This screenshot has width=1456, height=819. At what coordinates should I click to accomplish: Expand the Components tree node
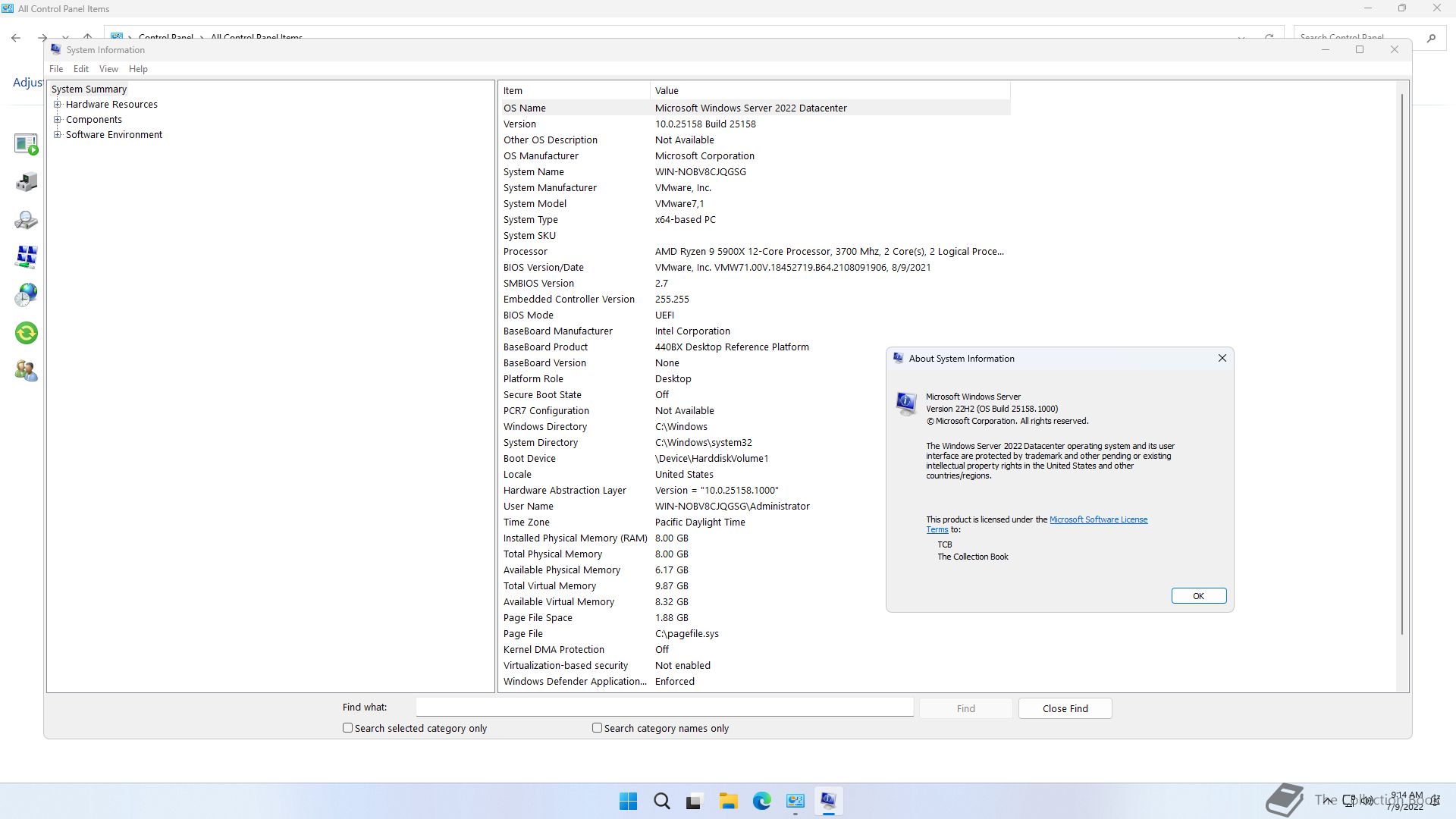57,119
